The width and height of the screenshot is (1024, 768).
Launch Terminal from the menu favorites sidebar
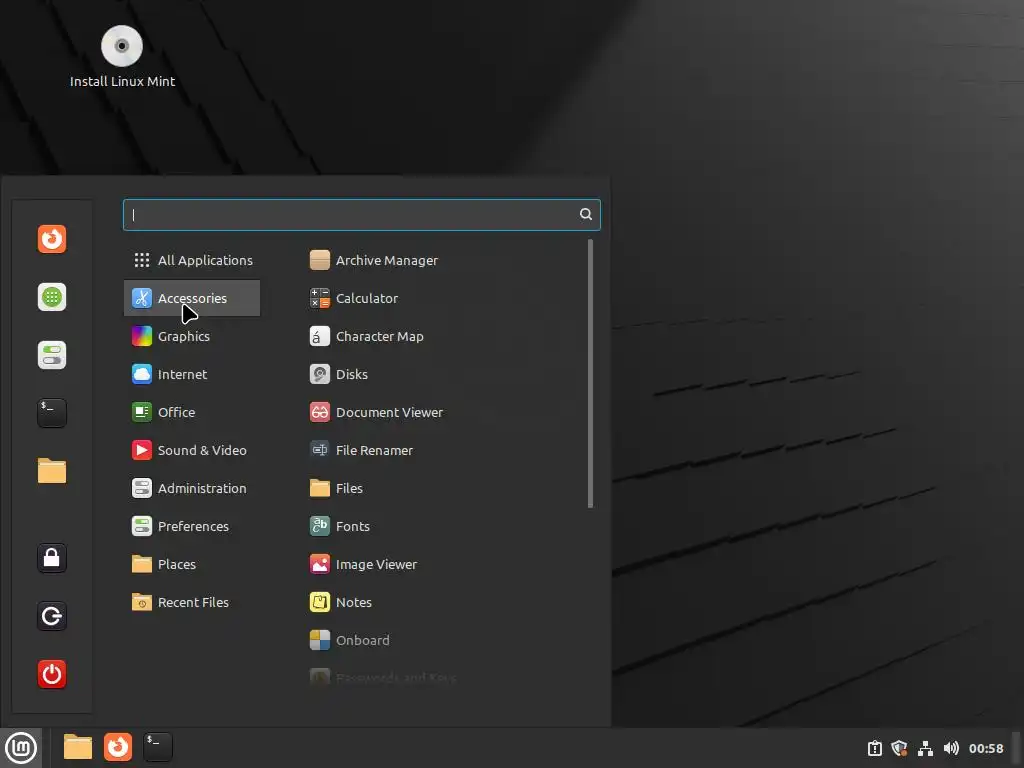coord(52,413)
